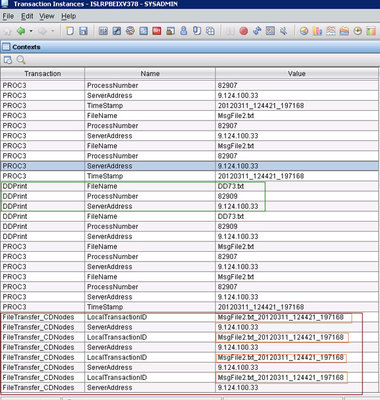Open the File menu
Screen dimensions: 380x400
point(8,16)
